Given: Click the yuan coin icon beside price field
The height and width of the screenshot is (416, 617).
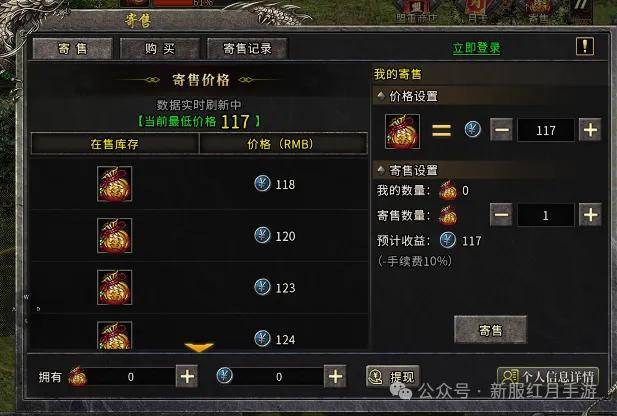Looking at the screenshot, I should (473, 129).
